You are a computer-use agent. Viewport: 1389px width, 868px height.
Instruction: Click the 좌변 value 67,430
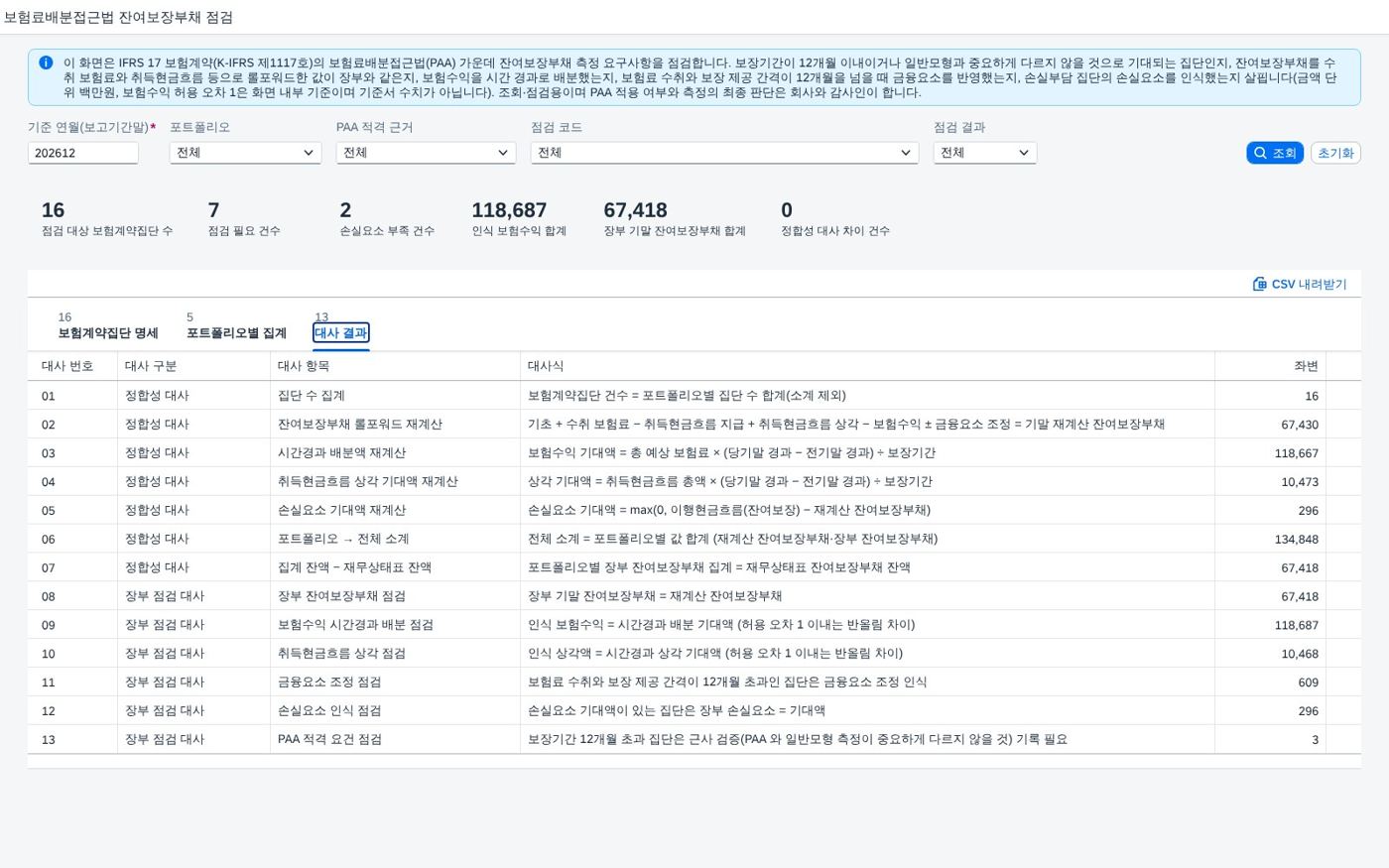pos(1300,425)
